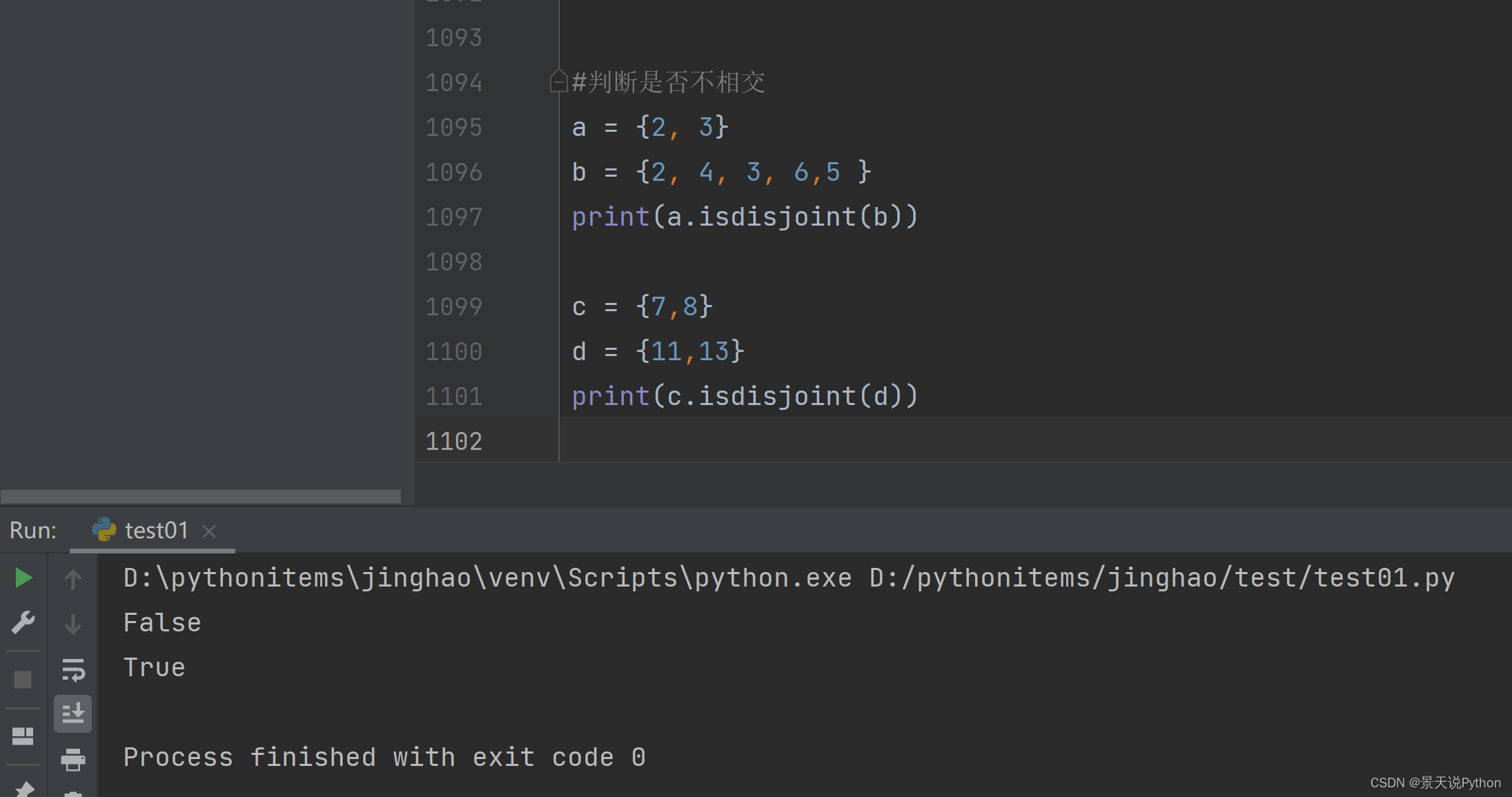The image size is (1512, 797).
Task: Place cursor on line 1097 print statement
Action: point(745,217)
